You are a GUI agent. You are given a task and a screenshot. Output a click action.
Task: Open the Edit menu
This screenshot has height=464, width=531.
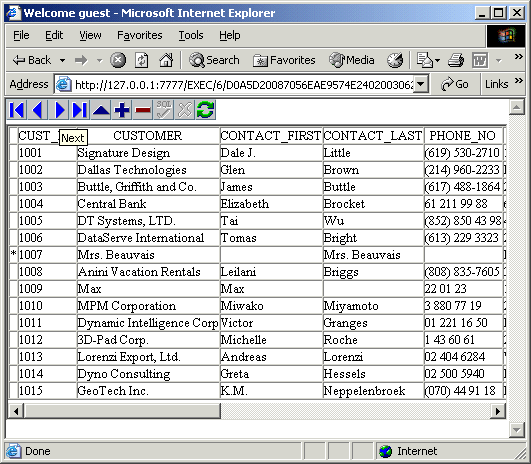pos(54,35)
